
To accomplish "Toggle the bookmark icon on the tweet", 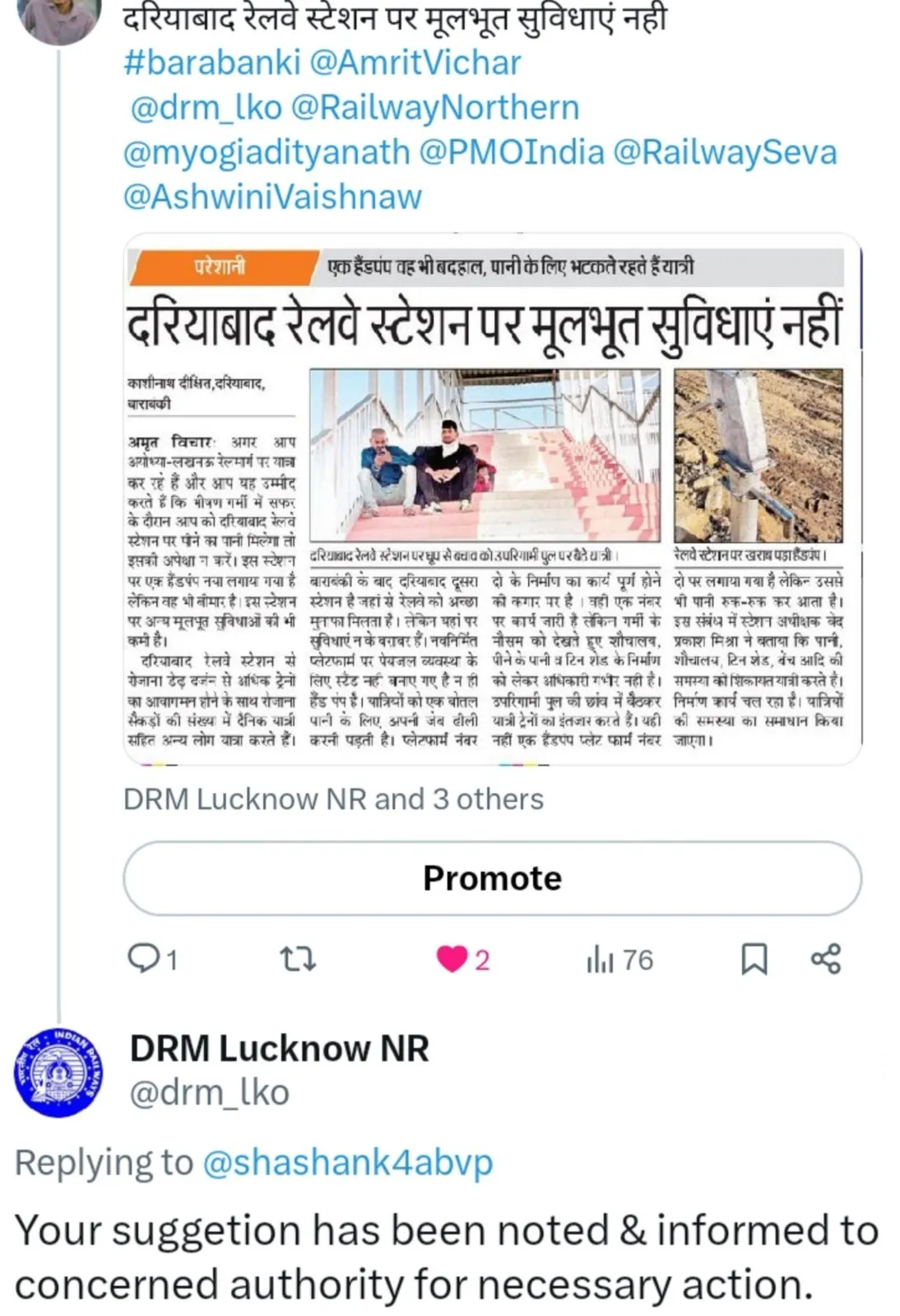I will click(754, 960).
